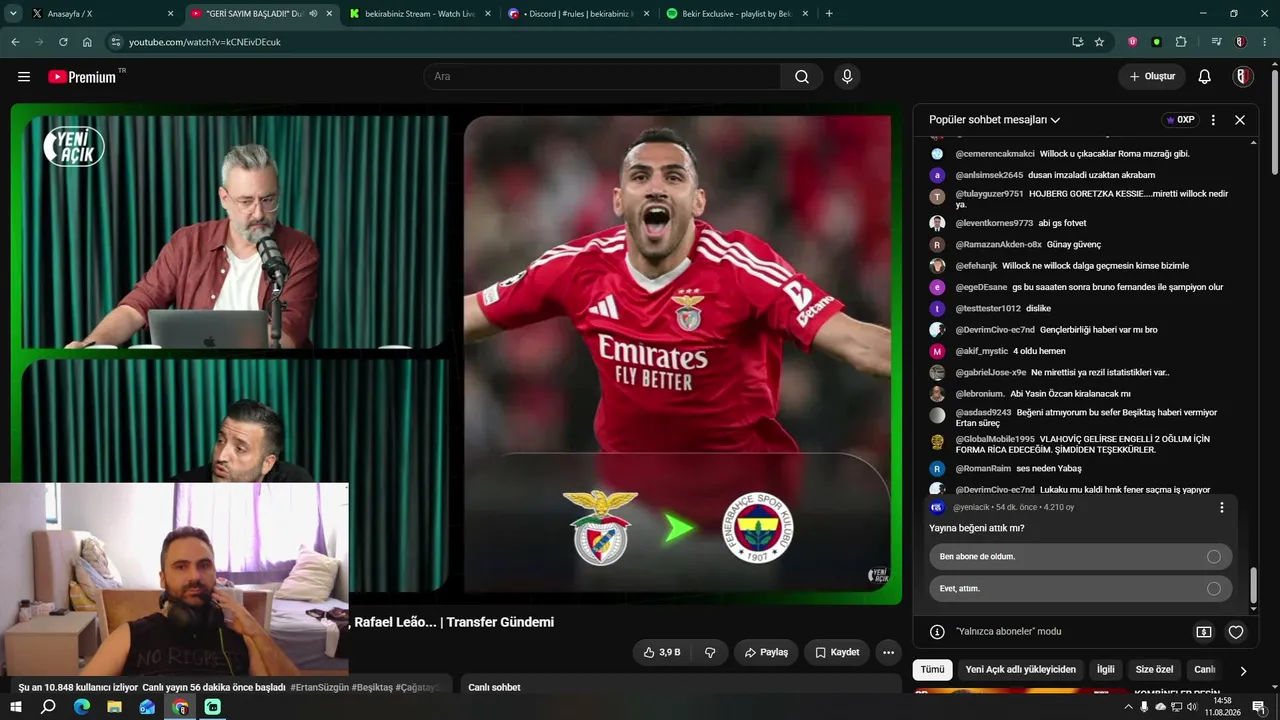Switch to the Discord #rules tab
1280x720 pixels.
(580, 14)
